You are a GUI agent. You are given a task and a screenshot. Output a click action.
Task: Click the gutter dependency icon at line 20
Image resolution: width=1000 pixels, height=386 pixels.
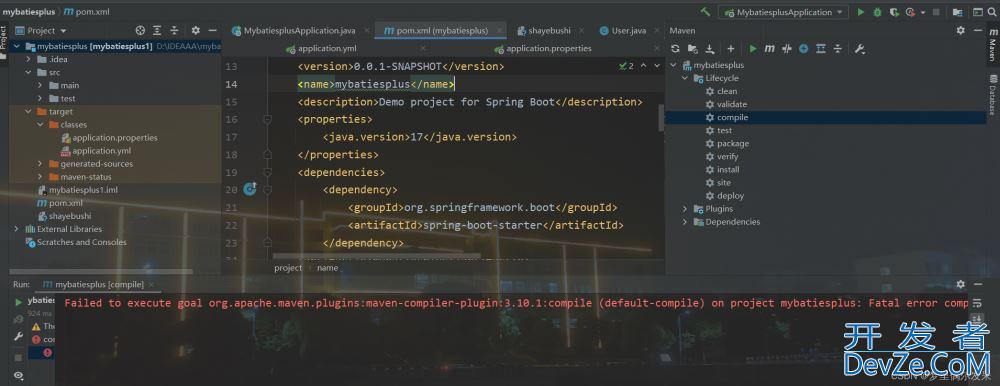pos(250,189)
